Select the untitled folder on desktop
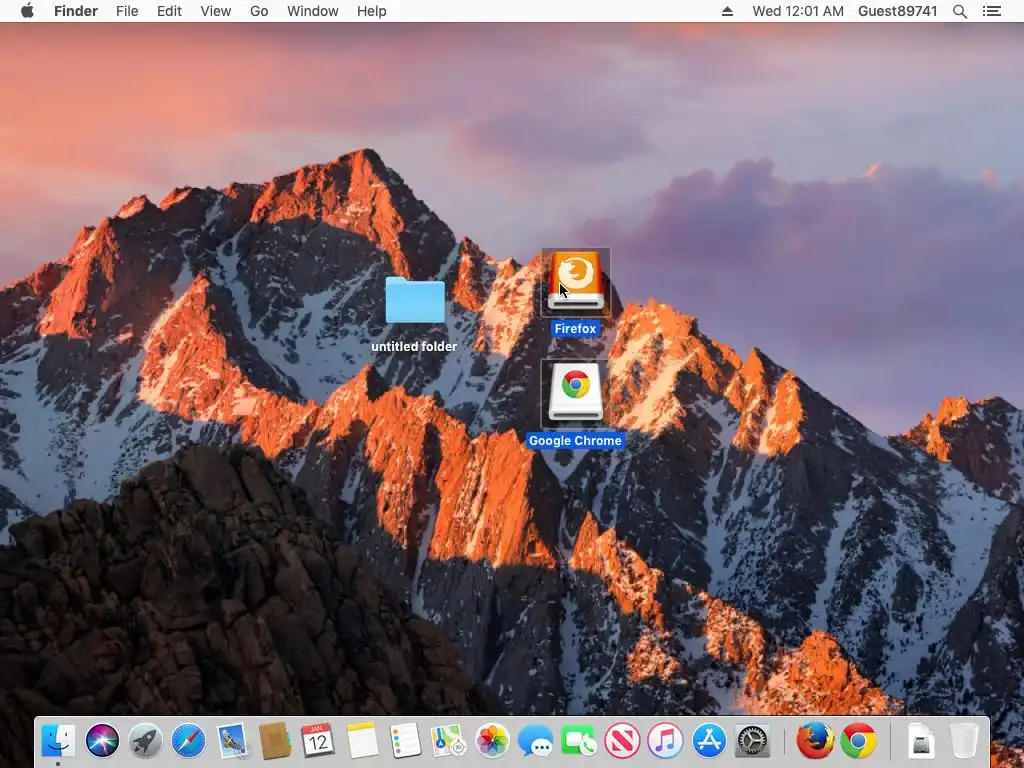Viewport: 1024px width, 768px height. 415,300
